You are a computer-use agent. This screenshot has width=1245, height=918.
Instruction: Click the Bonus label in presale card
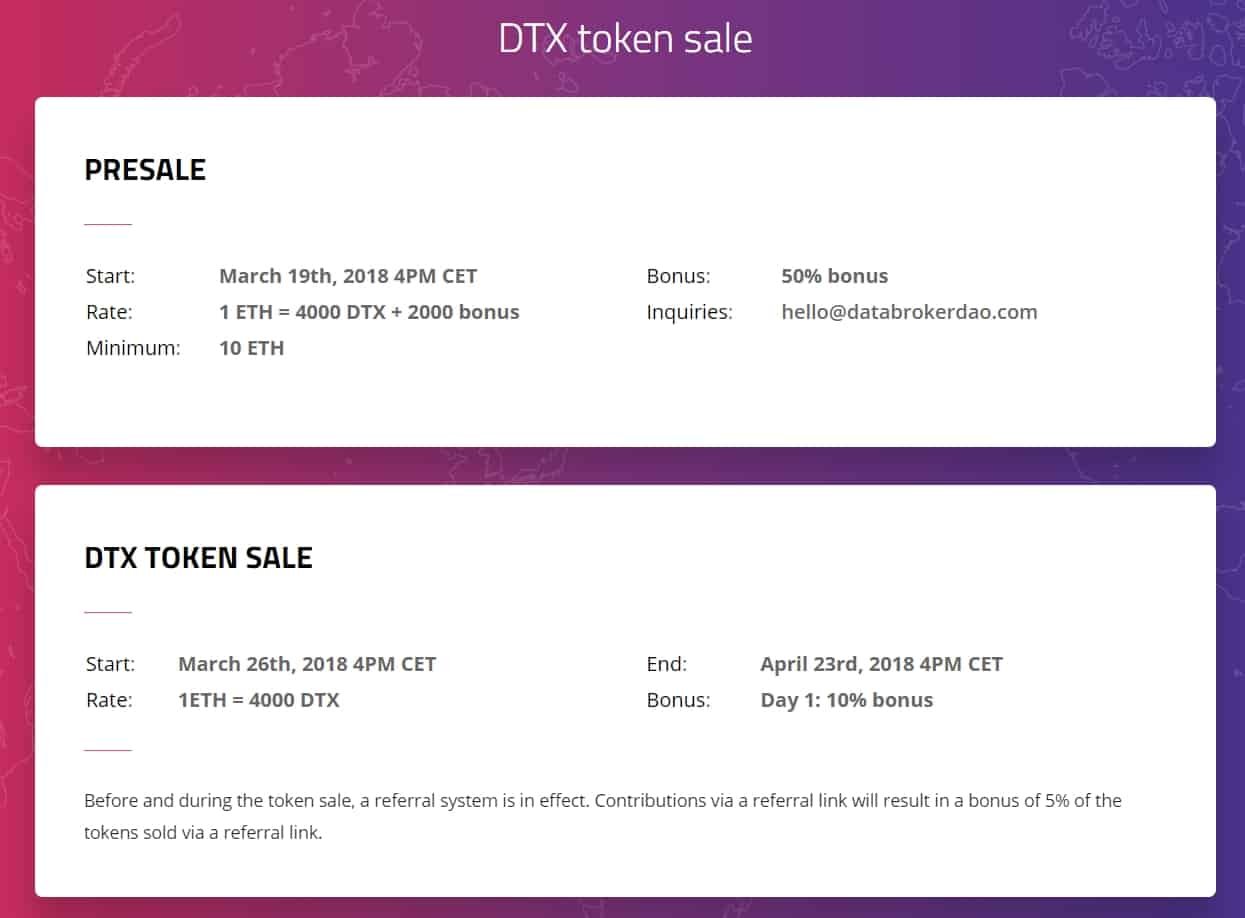point(678,276)
